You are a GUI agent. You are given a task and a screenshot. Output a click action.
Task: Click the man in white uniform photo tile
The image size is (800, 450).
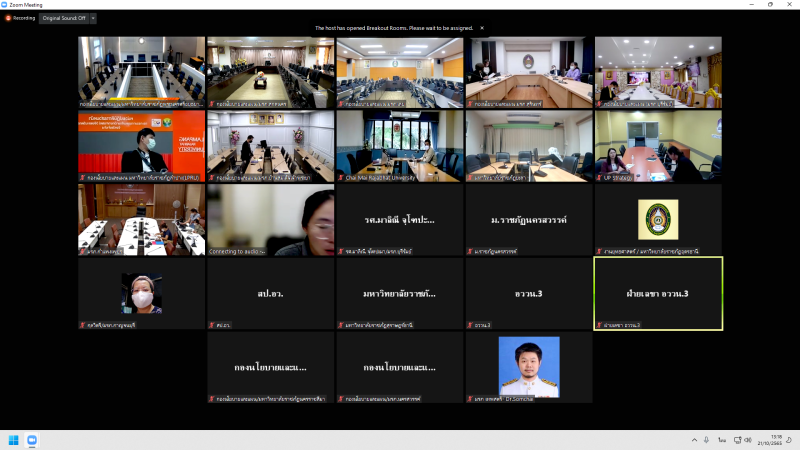[529, 366]
